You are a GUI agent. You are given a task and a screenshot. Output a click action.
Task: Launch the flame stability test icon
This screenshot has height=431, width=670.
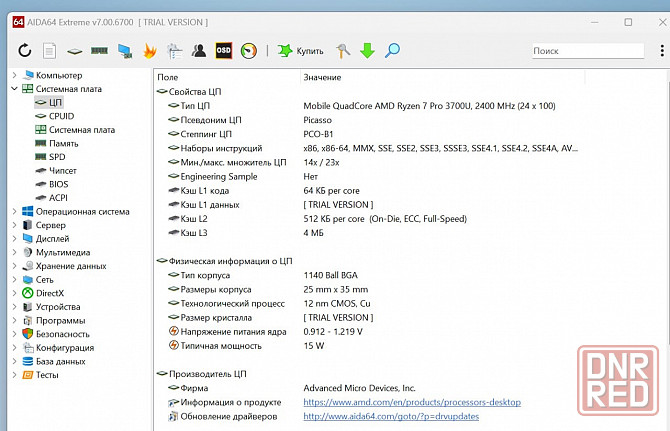(150, 50)
